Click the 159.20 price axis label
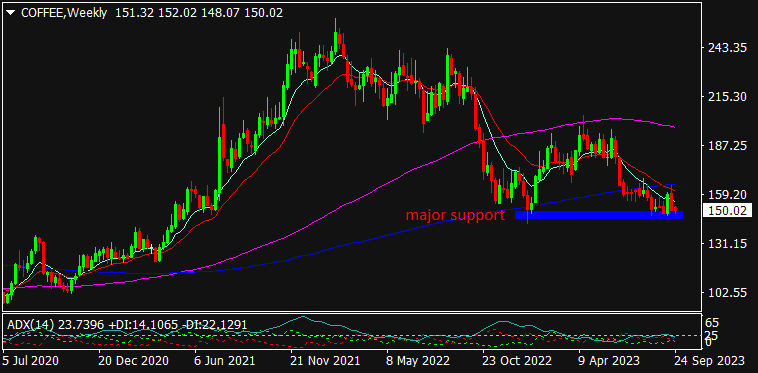758x373 pixels. 727,194
